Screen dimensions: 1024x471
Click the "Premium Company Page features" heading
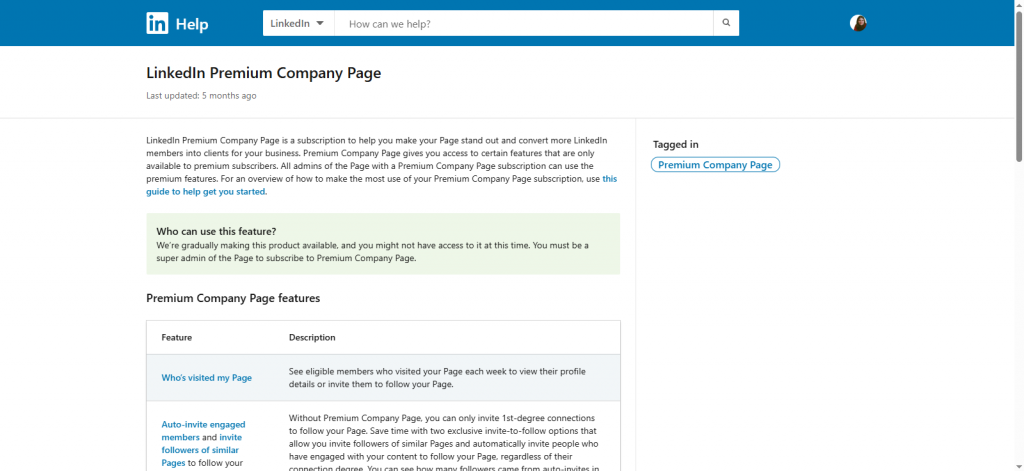click(x=233, y=298)
